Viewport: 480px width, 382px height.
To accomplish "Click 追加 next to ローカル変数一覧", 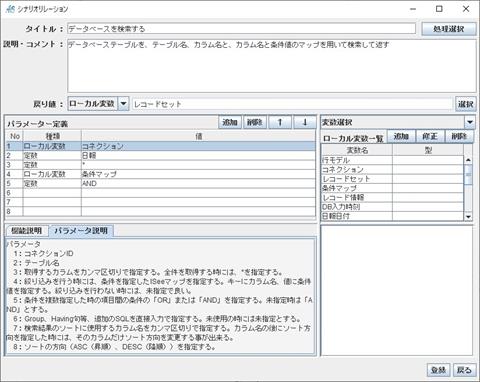I will [401, 136].
